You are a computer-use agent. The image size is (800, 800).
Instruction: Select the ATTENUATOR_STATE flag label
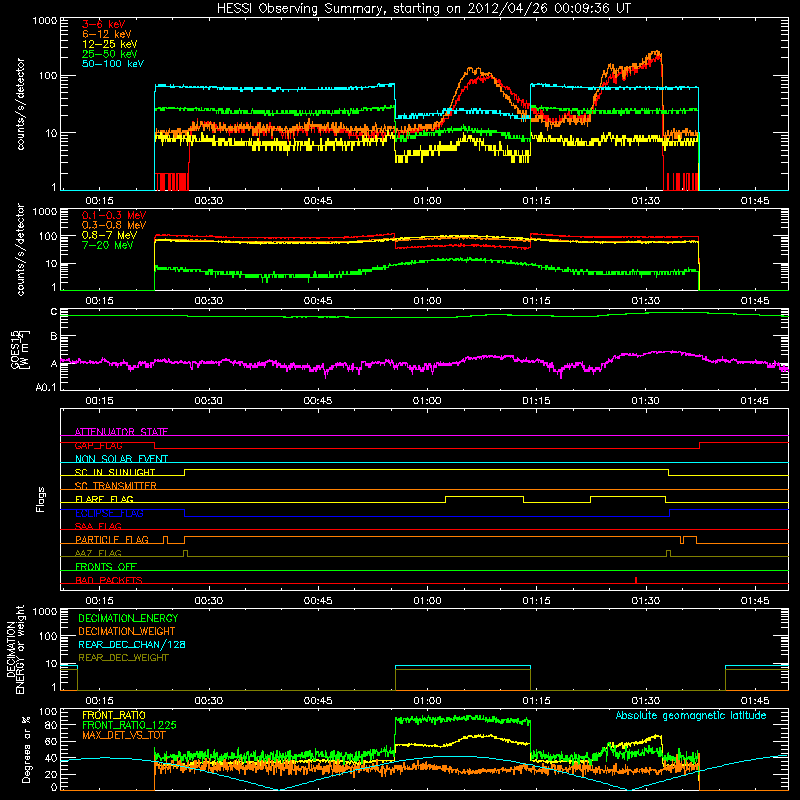[121, 432]
